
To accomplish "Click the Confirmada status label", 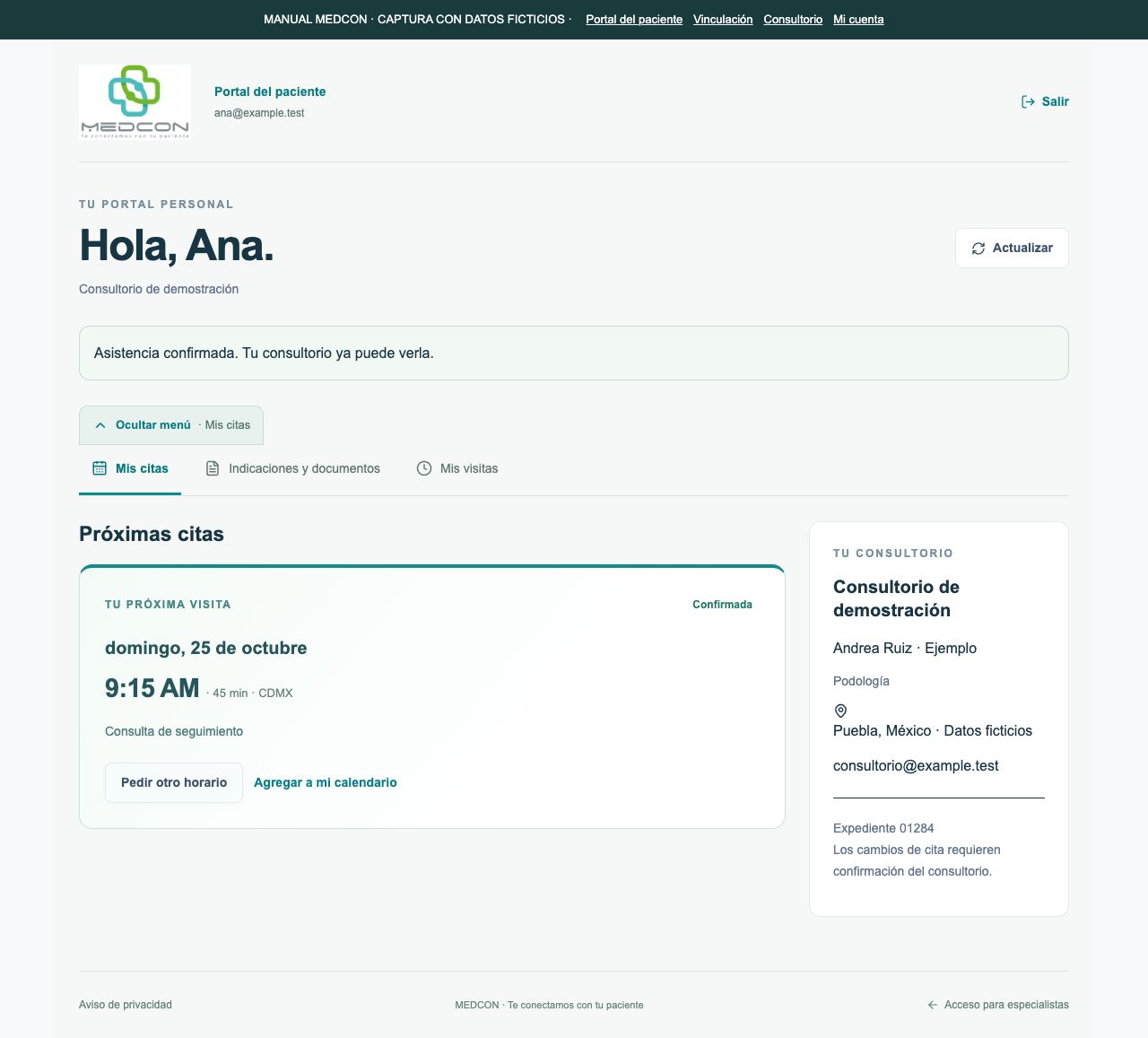I will (x=722, y=605).
